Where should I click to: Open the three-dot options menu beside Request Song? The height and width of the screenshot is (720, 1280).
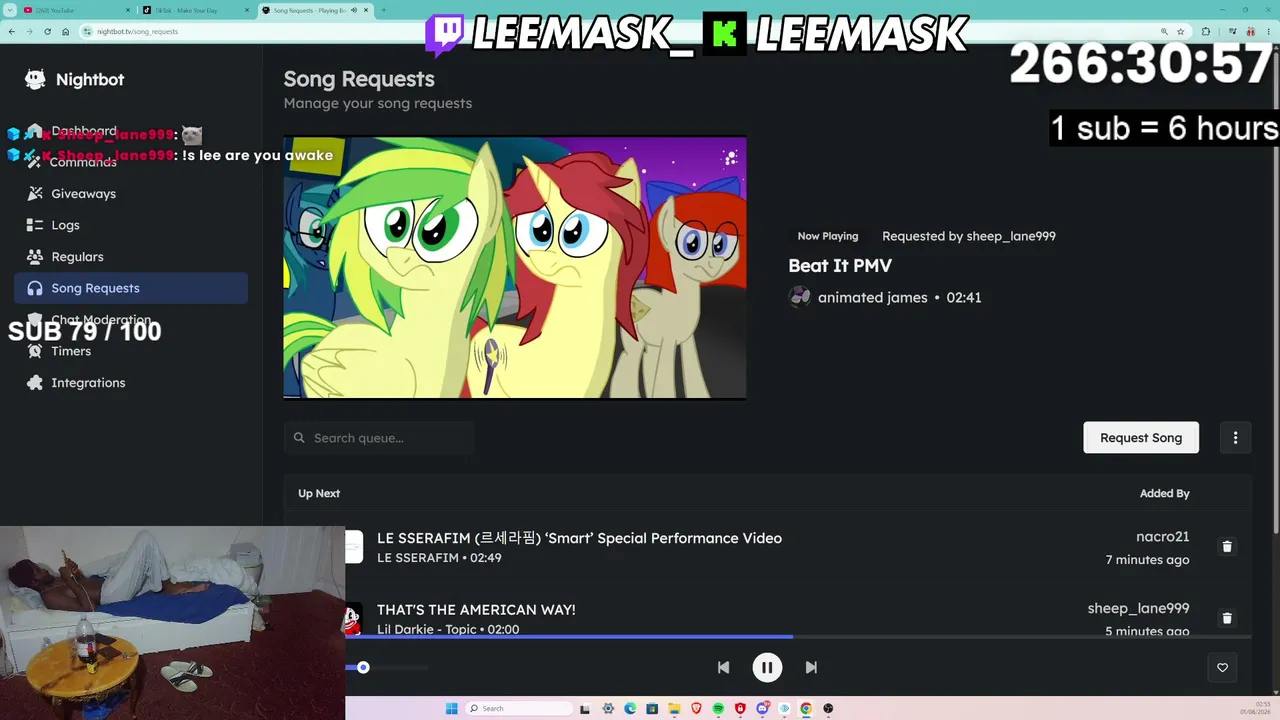pos(1235,437)
